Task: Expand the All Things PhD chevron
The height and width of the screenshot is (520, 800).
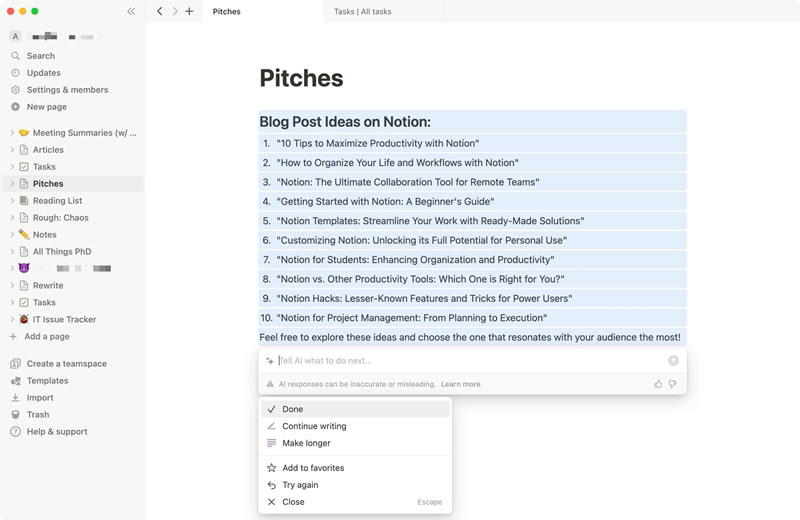Action: click(12, 252)
